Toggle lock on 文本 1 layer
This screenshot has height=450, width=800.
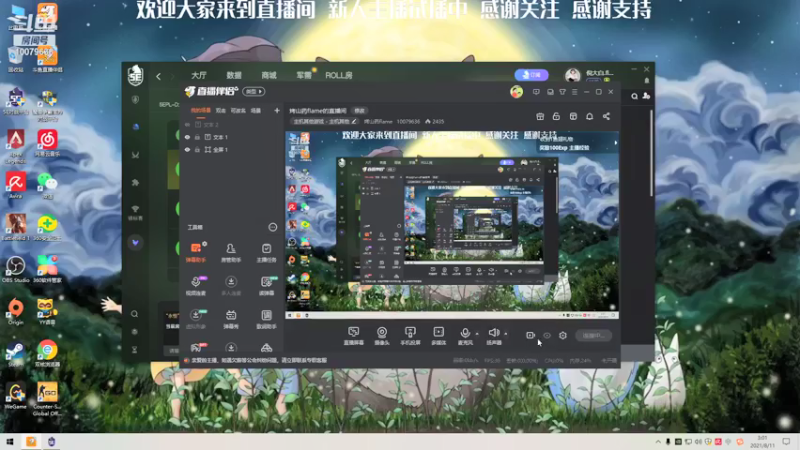click(197, 137)
